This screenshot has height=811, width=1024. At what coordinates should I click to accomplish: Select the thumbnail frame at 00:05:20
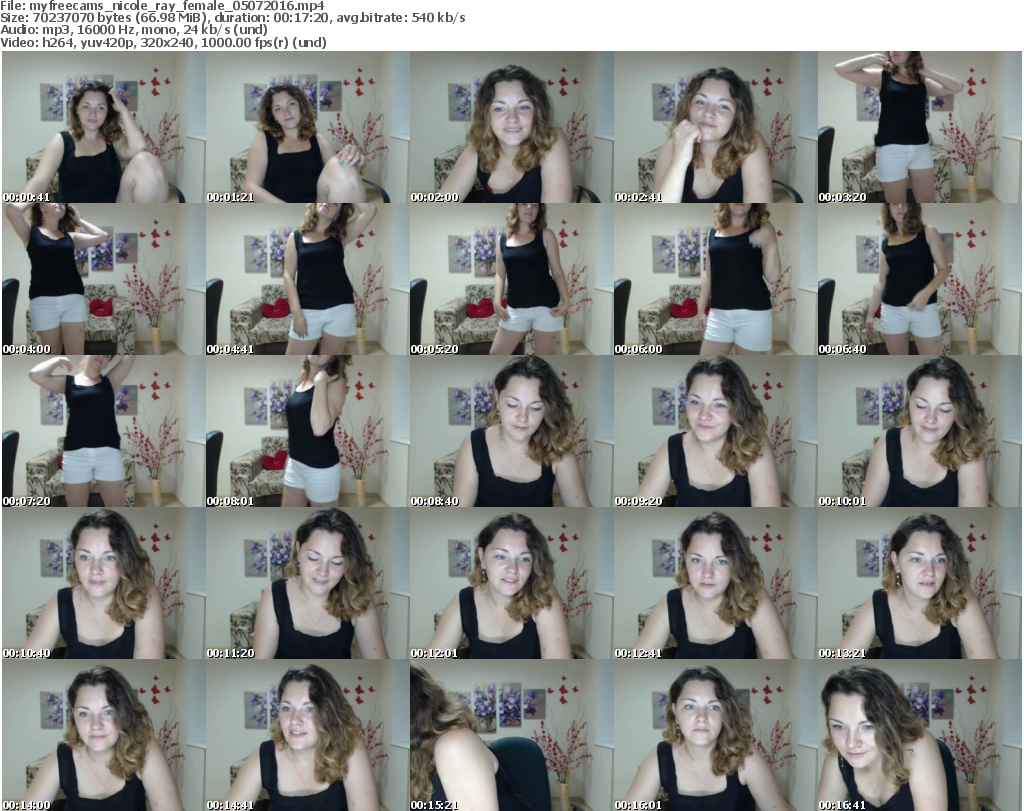coord(511,279)
